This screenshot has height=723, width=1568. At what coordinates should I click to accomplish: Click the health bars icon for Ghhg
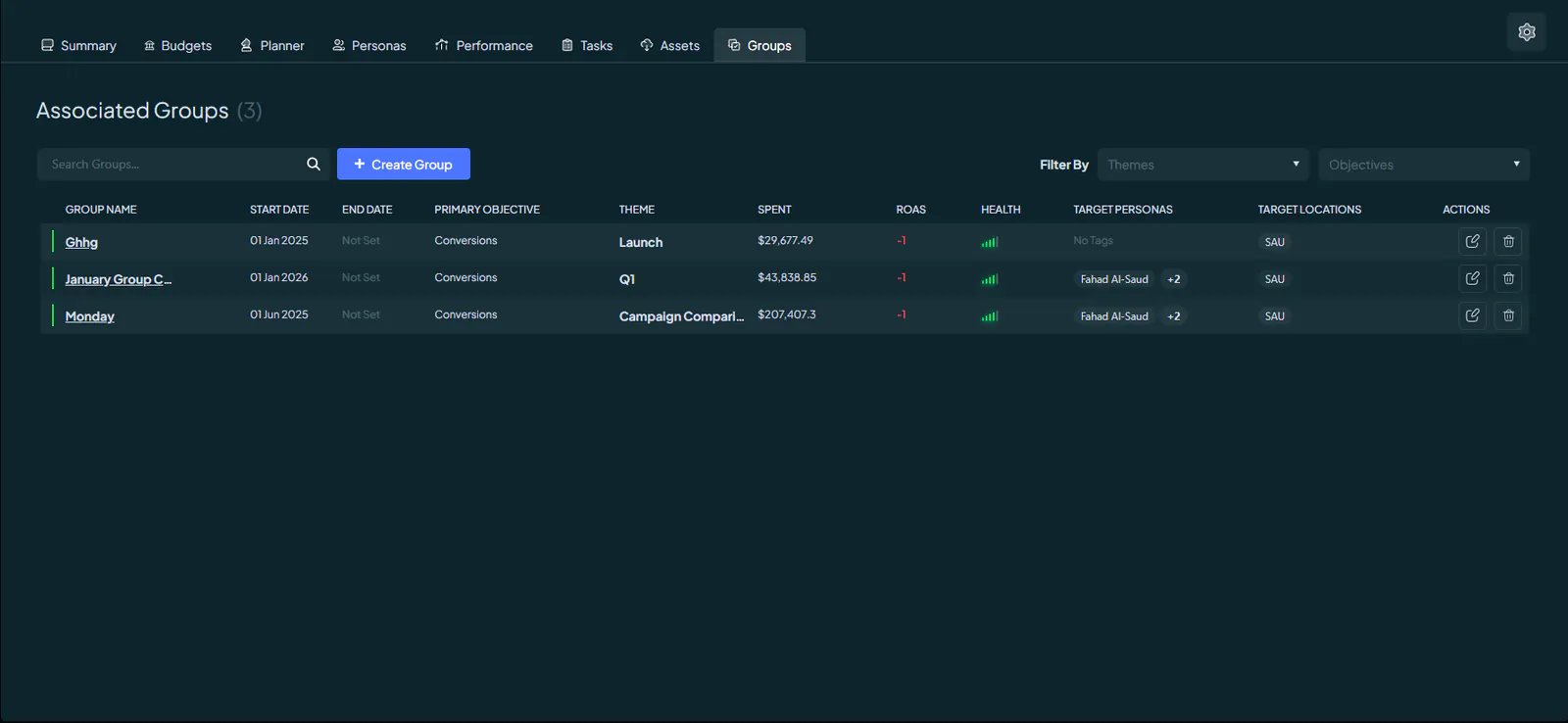pyautogui.click(x=990, y=242)
